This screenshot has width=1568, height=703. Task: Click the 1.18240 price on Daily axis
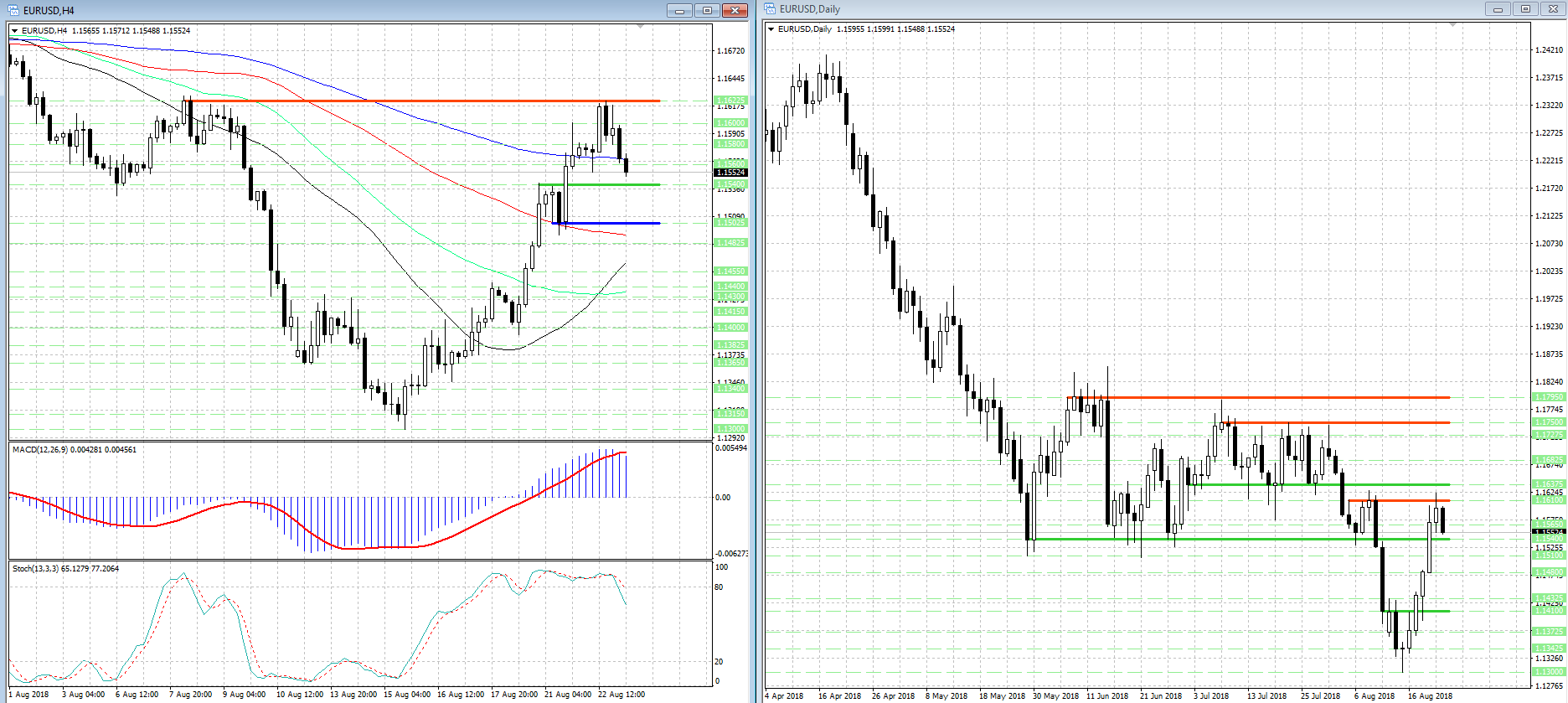coord(1549,382)
